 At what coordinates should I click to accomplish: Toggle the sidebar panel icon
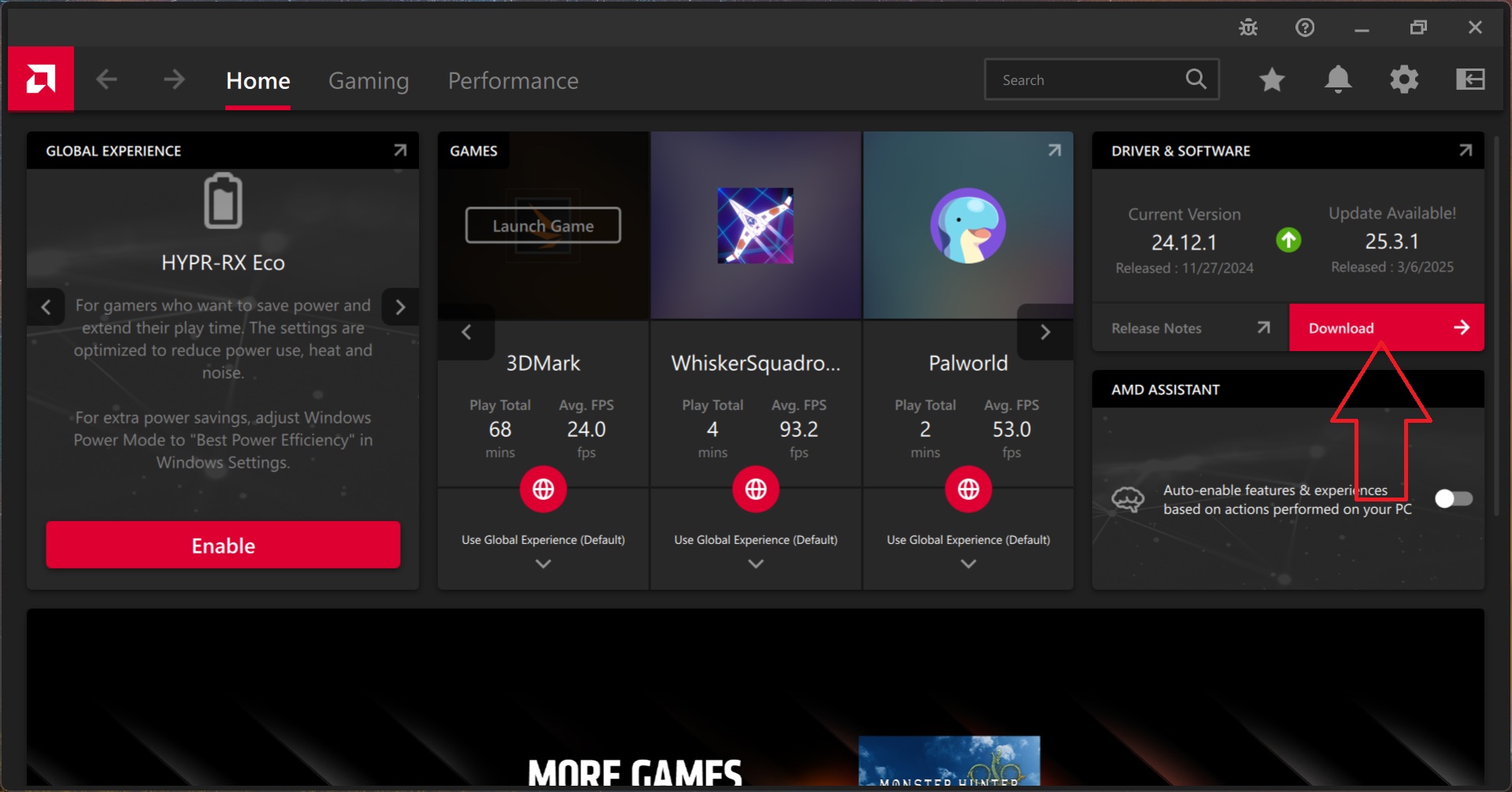tap(1470, 80)
